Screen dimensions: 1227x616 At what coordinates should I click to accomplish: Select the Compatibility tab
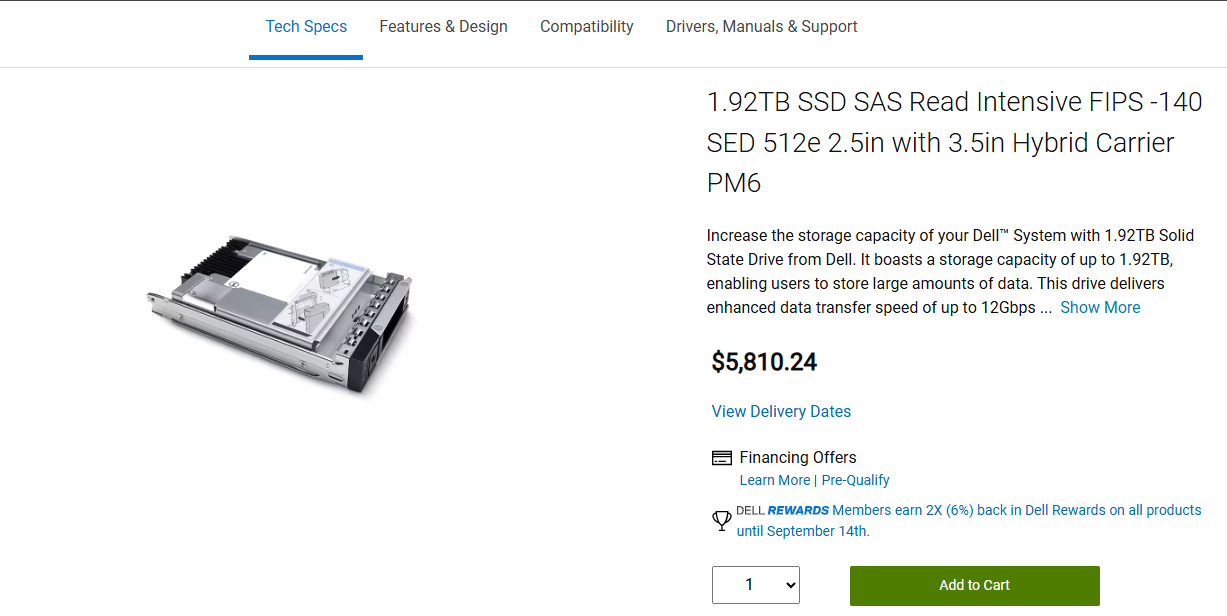pos(587,27)
